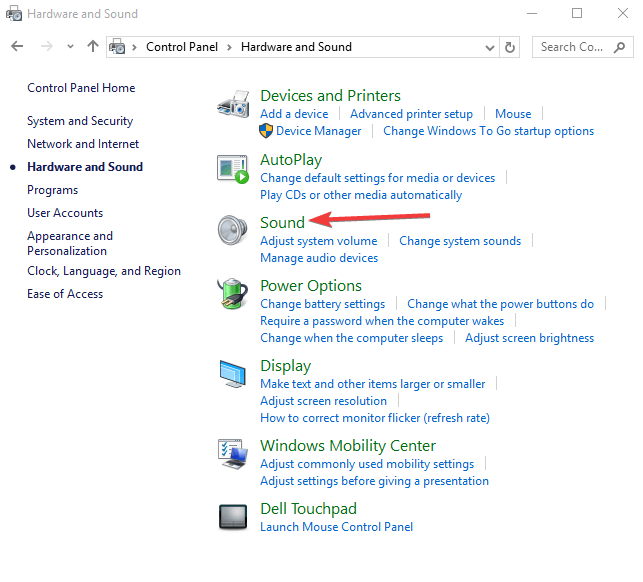Click the AutoPlay icon
This screenshot has height=582, width=643.
pyautogui.click(x=233, y=169)
